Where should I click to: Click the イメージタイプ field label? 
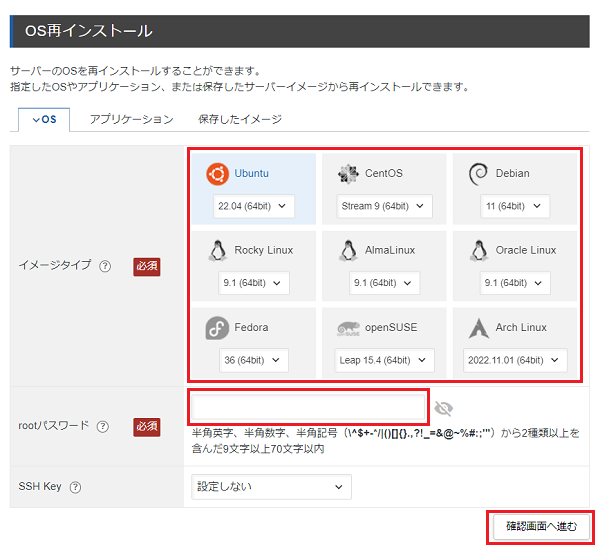tap(55, 265)
